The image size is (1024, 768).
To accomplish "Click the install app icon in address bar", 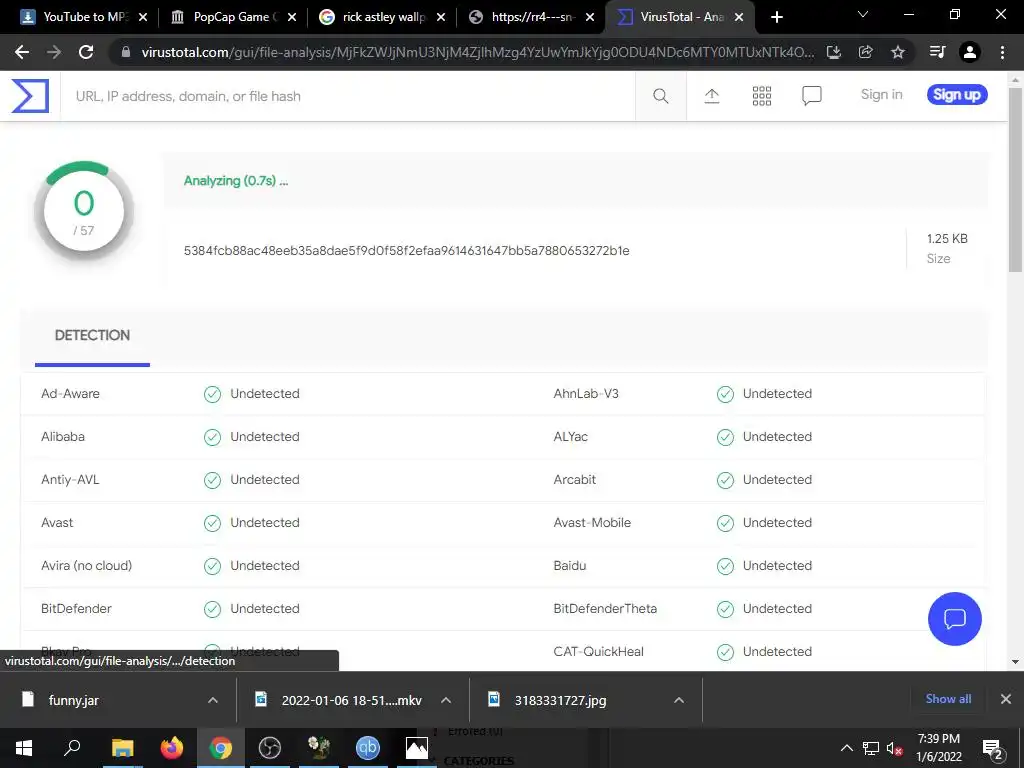I will tap(833, 52).
